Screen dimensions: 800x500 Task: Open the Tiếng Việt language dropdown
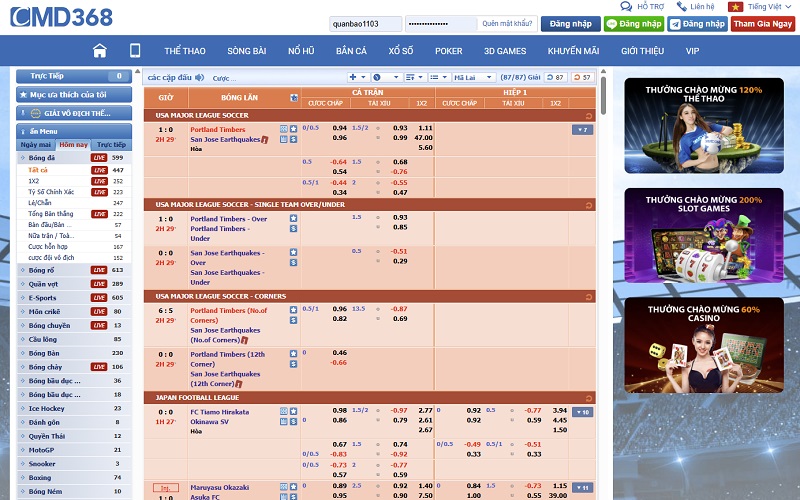pyautogui.click(x=760, y=7)
